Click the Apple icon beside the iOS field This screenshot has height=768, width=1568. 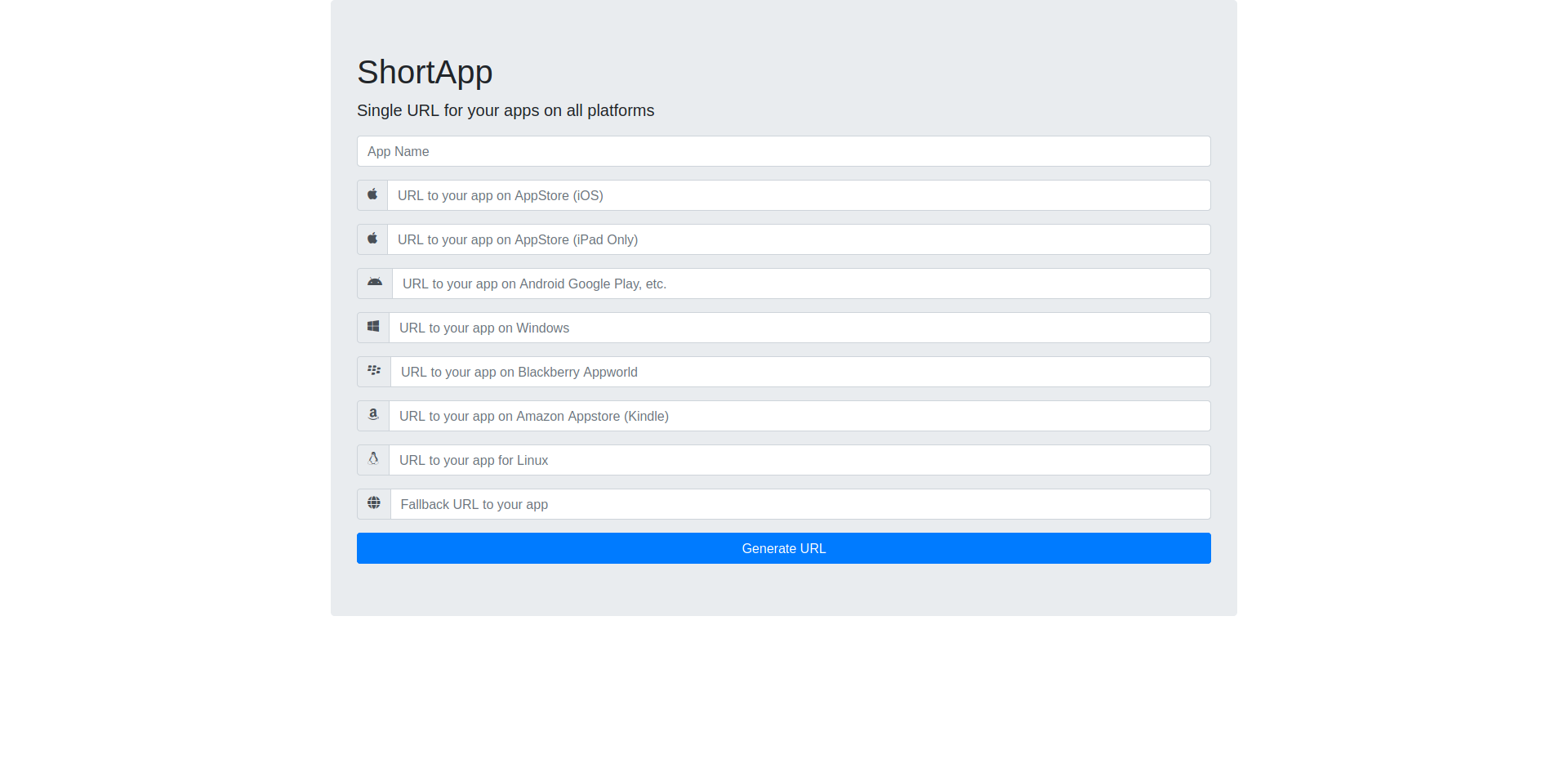click(372, 195)
